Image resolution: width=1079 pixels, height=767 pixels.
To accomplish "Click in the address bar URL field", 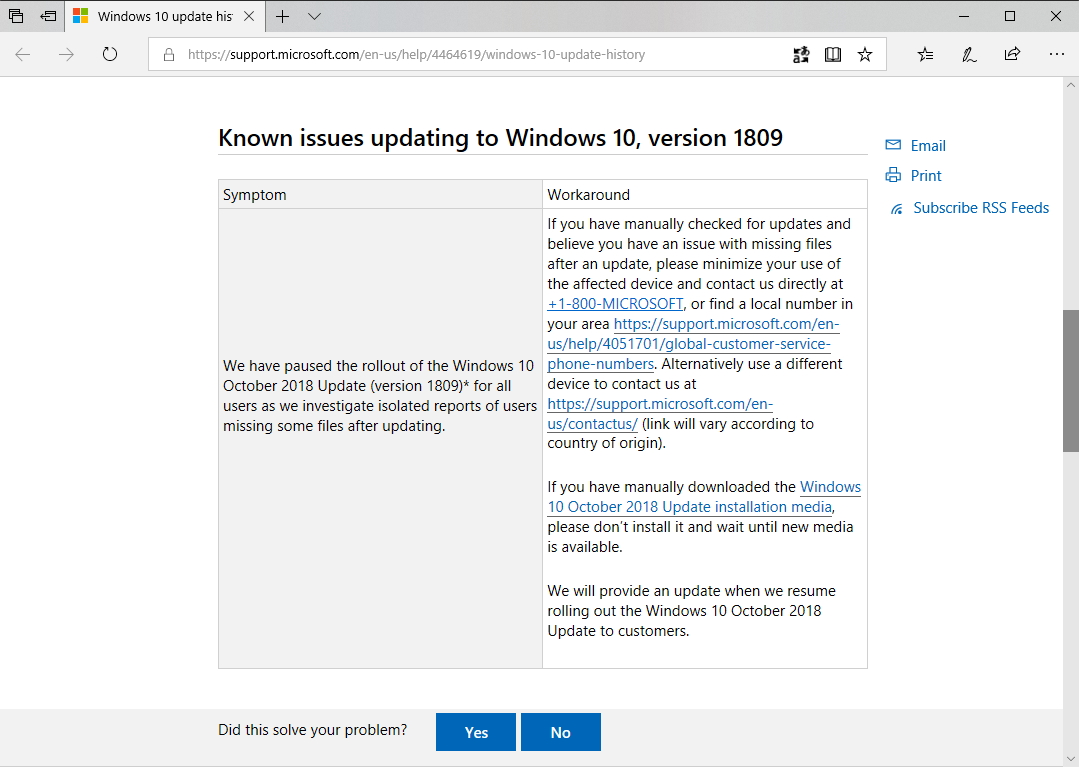I will point(470,55).
